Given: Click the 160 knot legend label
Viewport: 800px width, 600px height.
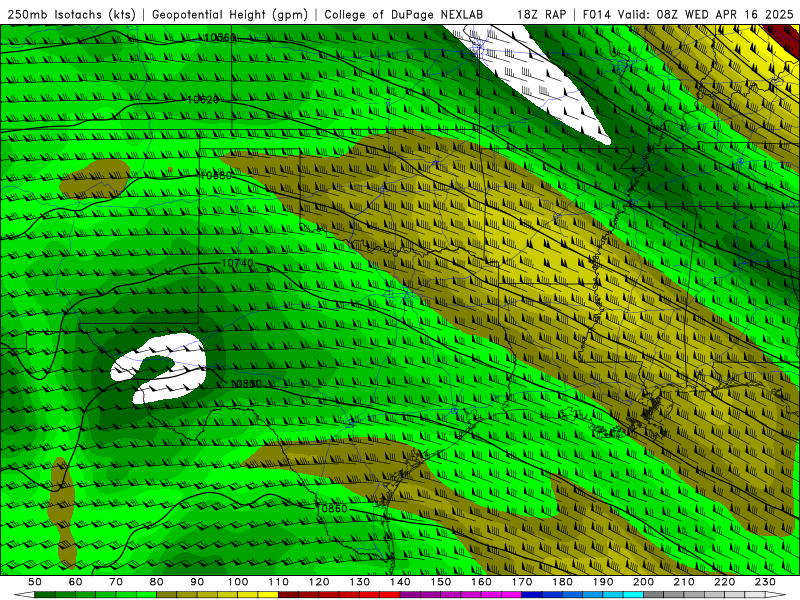Looking at the screenshot, I should coord(481,582).
